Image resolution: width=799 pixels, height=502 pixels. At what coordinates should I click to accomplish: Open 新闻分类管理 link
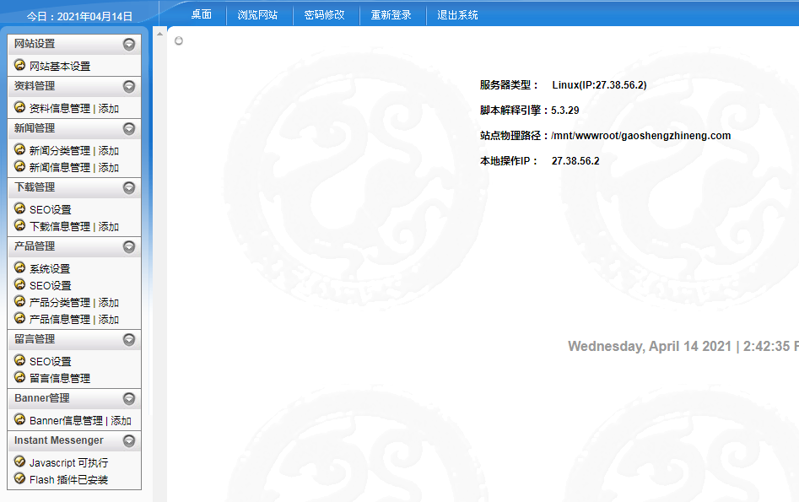60,151
